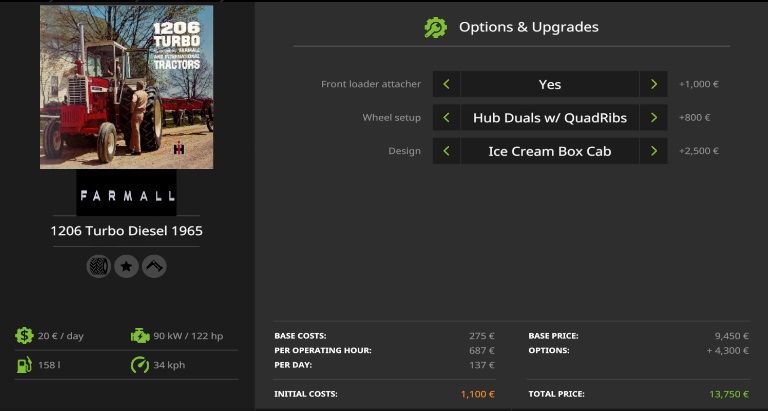The image size is (768, 411).
Task: Switch to previous Wheel setup option
Action: 446,118
